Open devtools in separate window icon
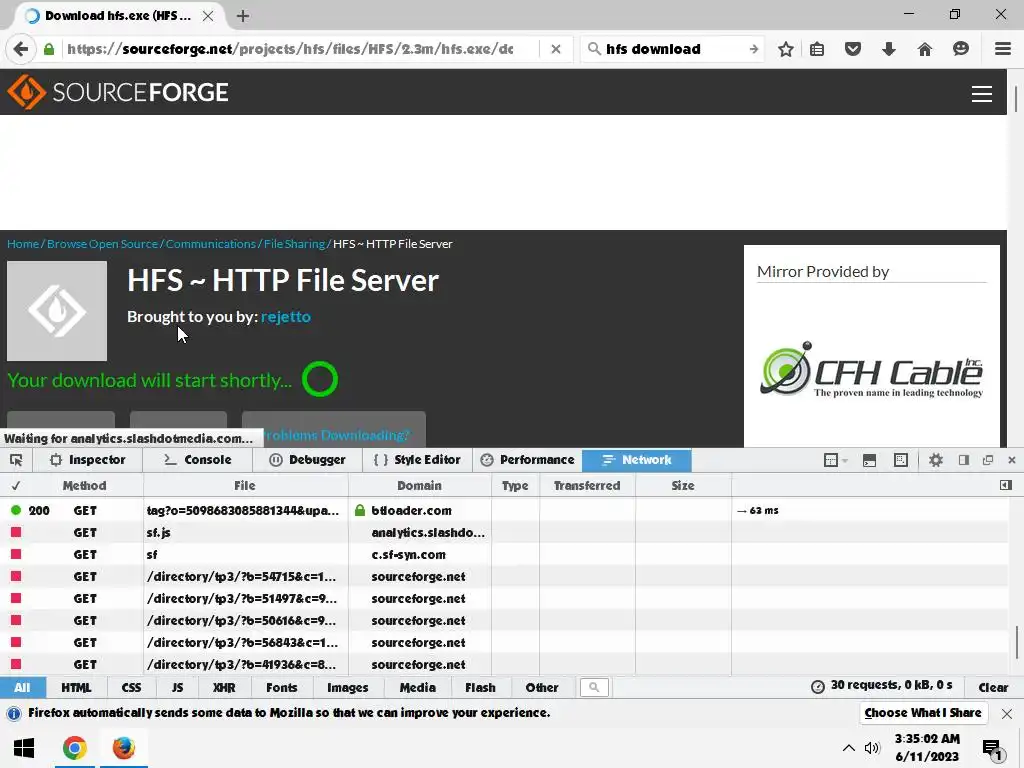Viewport: 1024px width, 768px height. point(988,460)
